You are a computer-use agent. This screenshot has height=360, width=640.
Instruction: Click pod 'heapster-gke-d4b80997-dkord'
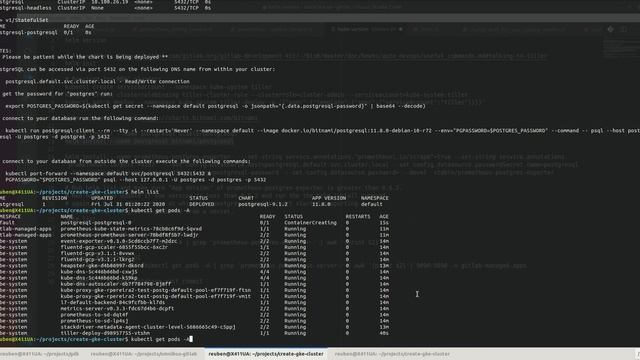[102, 266]
